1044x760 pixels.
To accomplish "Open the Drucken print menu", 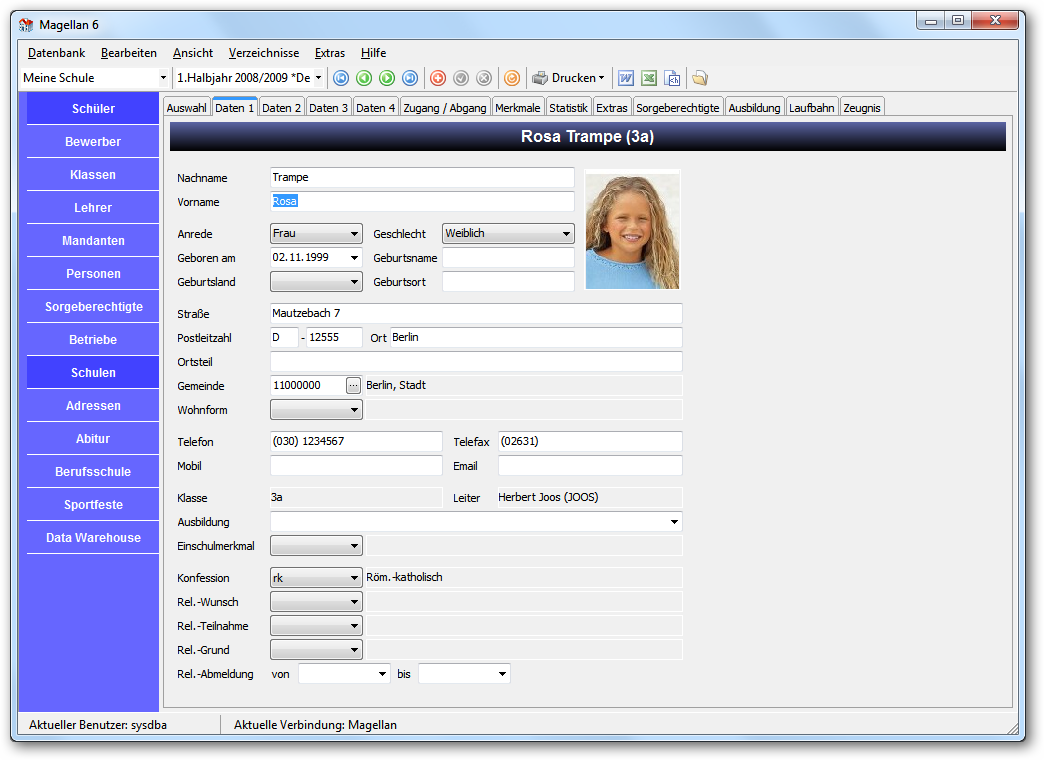I will pyautogui.click(x=569, y=78).
